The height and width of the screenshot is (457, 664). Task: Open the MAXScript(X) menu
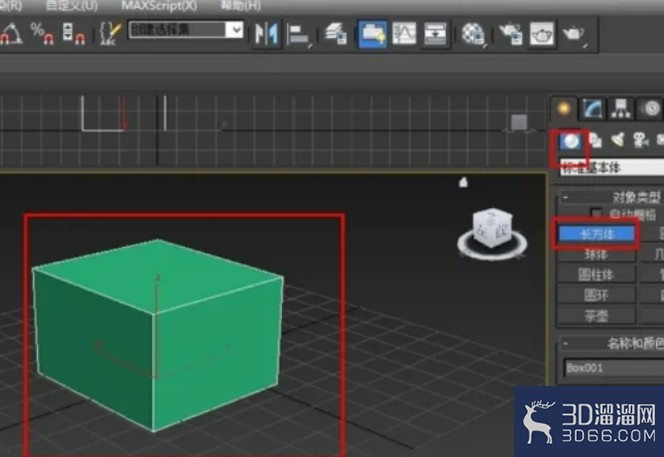tap(159, 6)
